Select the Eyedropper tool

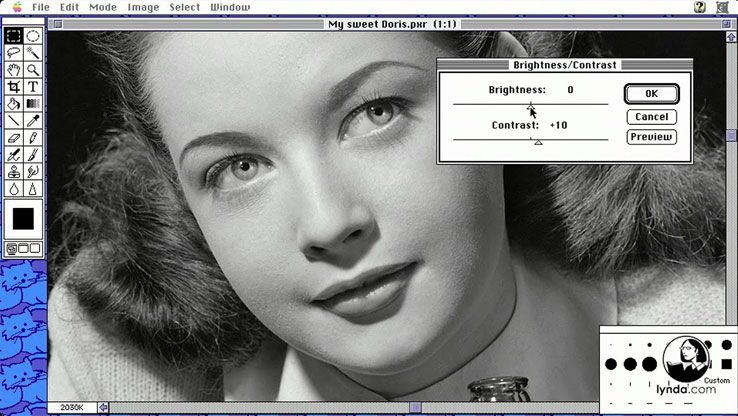point(34,121)
